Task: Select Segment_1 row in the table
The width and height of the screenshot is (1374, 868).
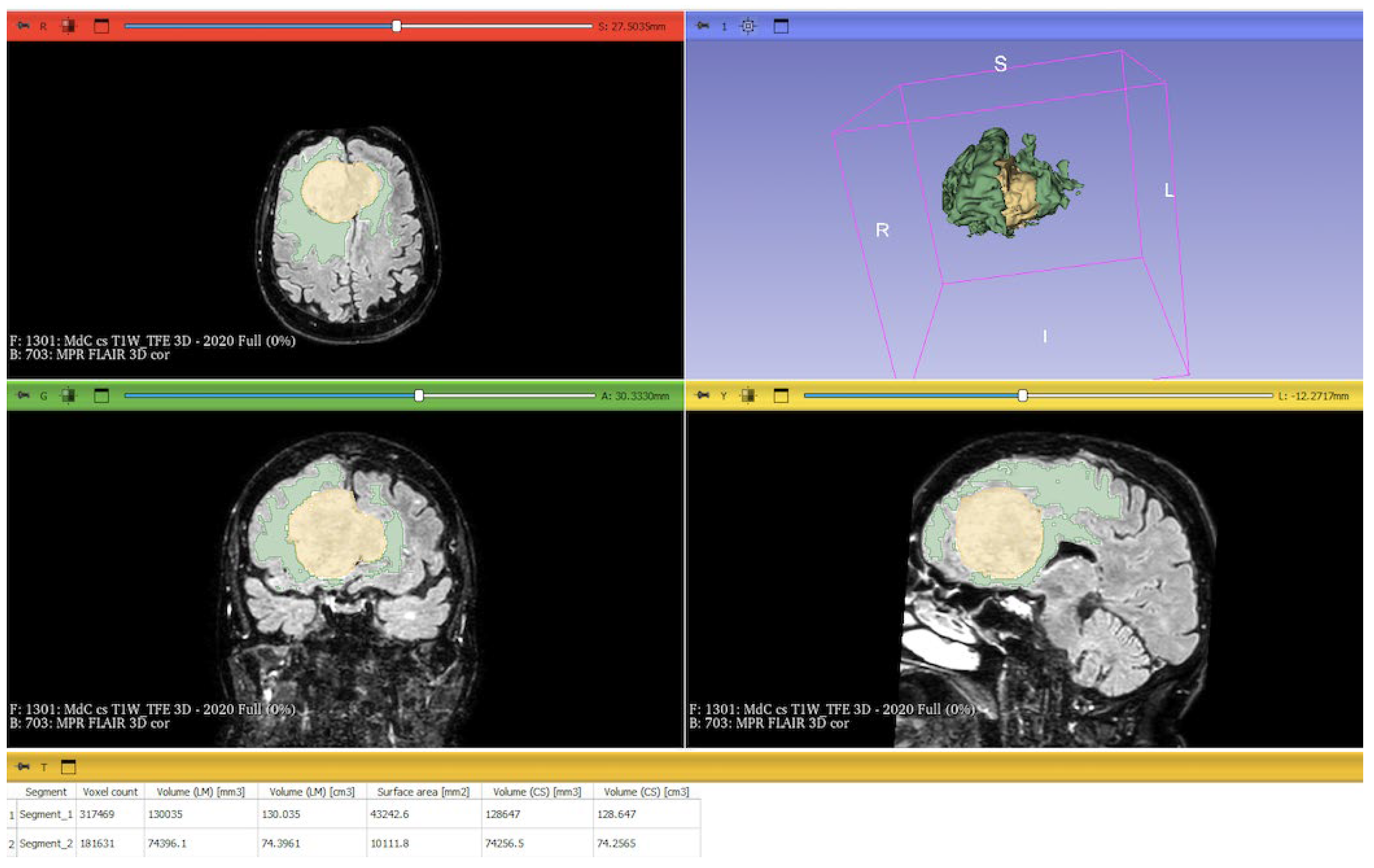Action: click(46, 814)
